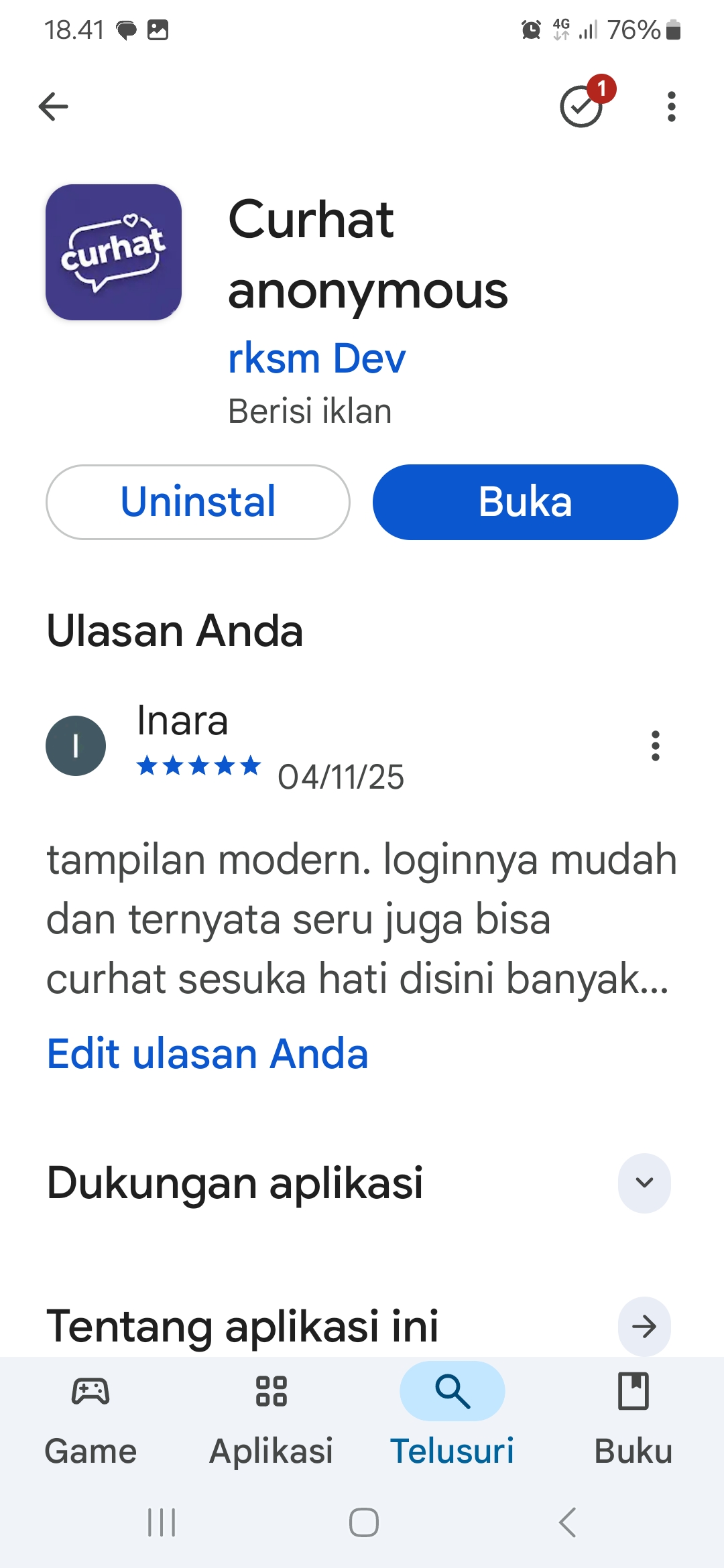Select the Telusuri search tab
This screenshot has width=724, height=1568.
click(452, 1419)
